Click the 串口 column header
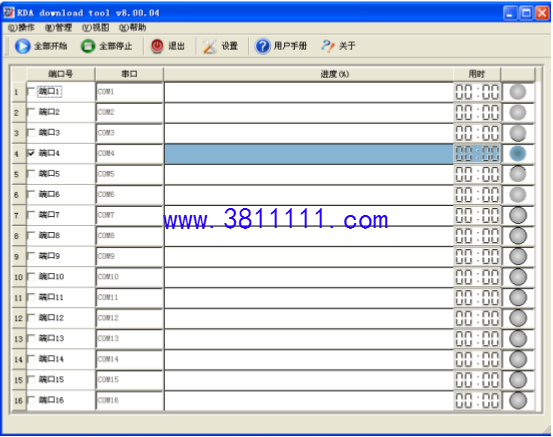Screen dimensions: 553x437 click(x=129, y=74)
